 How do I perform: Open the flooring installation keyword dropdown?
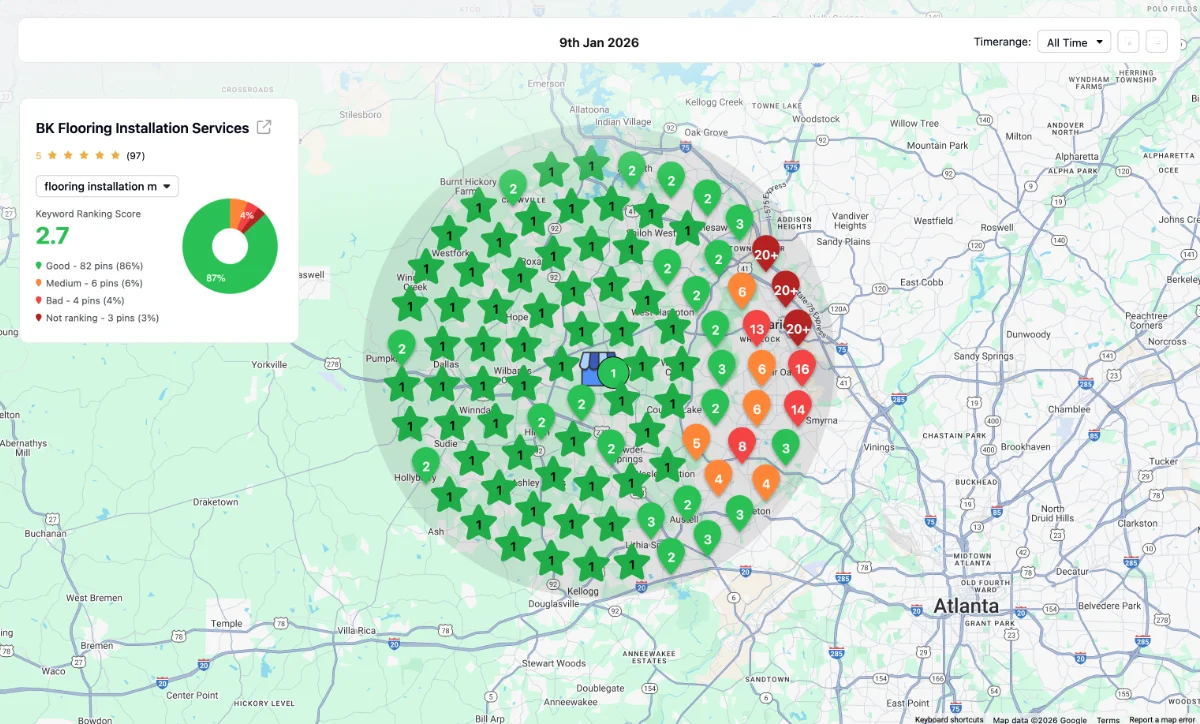[x=107, y=186]
